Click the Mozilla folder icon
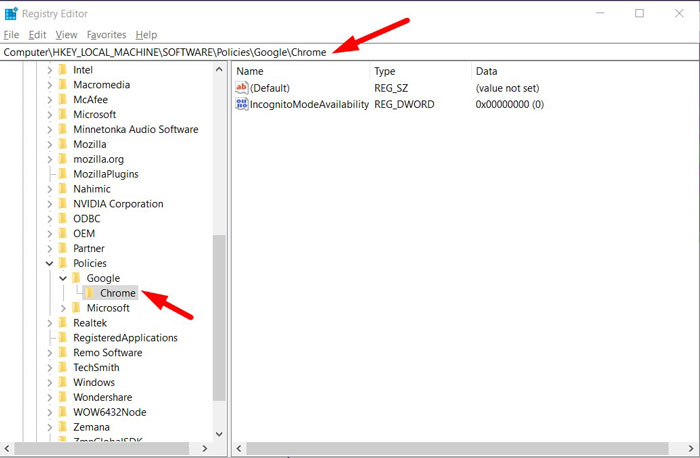This screenshot has width=700, height=458. coord(63,144)
